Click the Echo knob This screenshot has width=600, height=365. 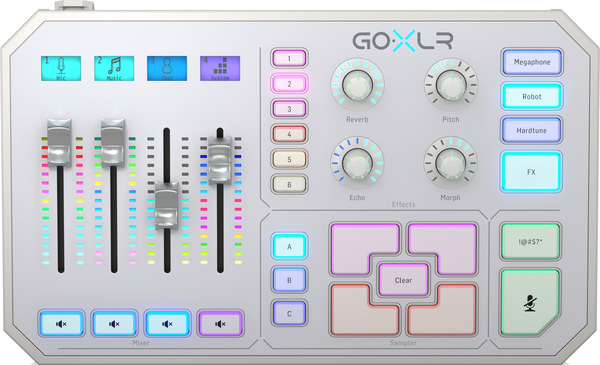[357, 163]
